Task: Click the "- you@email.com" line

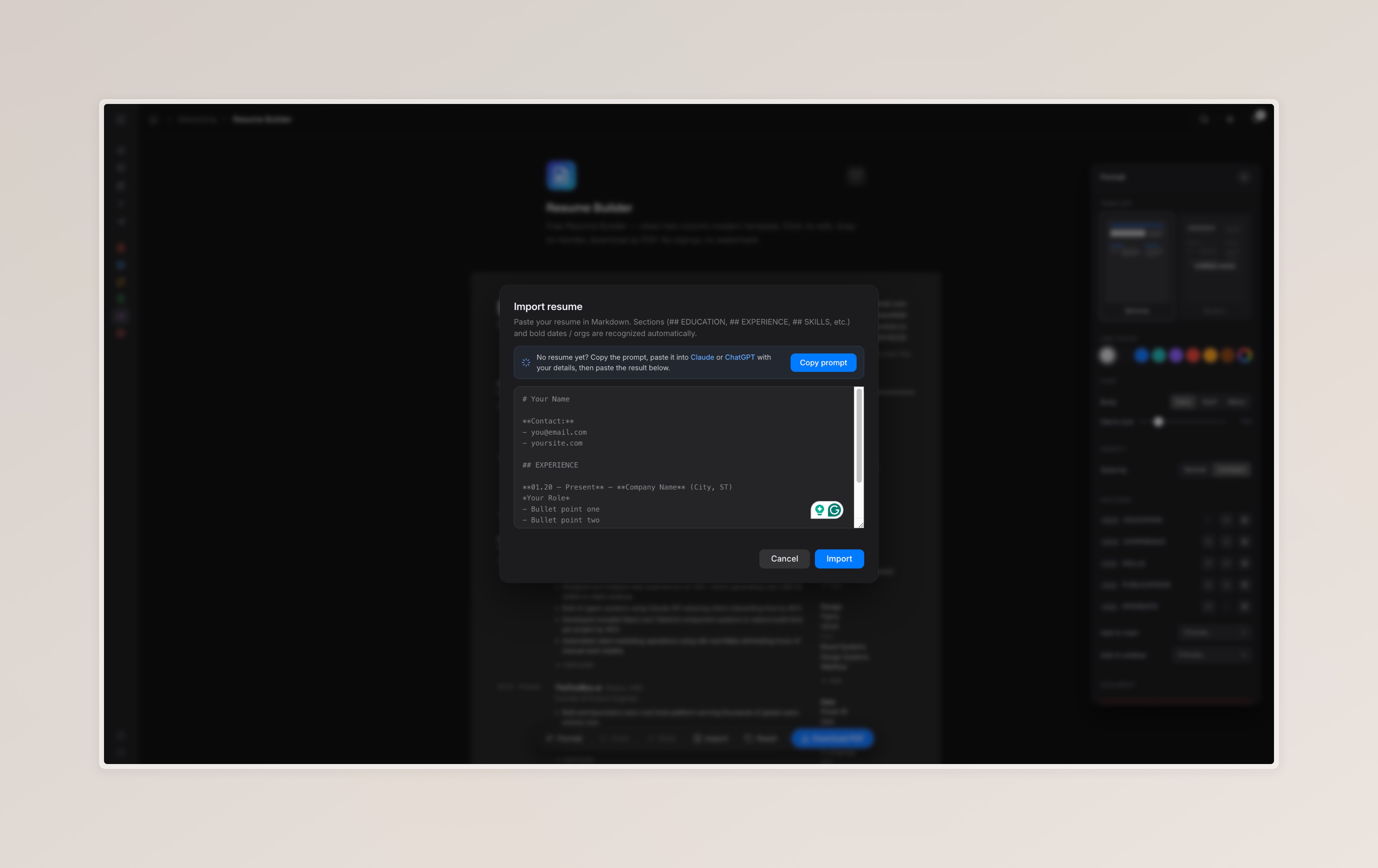Action: pos(554,432)
